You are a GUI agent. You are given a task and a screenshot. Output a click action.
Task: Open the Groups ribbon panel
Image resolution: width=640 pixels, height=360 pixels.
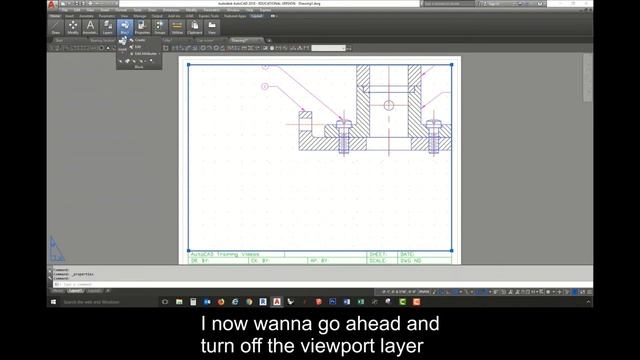160,27
